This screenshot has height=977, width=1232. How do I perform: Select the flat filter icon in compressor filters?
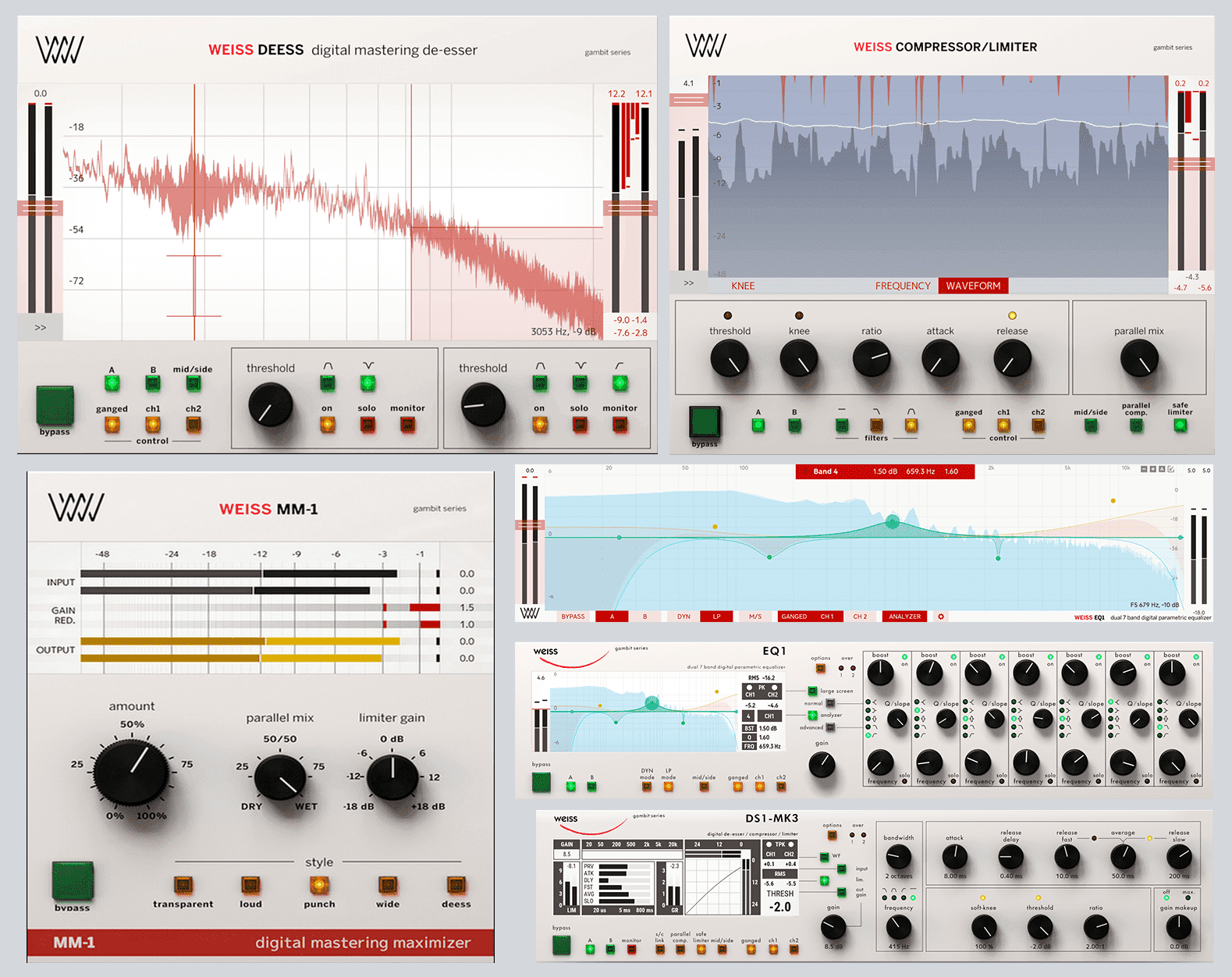(841, 425)
